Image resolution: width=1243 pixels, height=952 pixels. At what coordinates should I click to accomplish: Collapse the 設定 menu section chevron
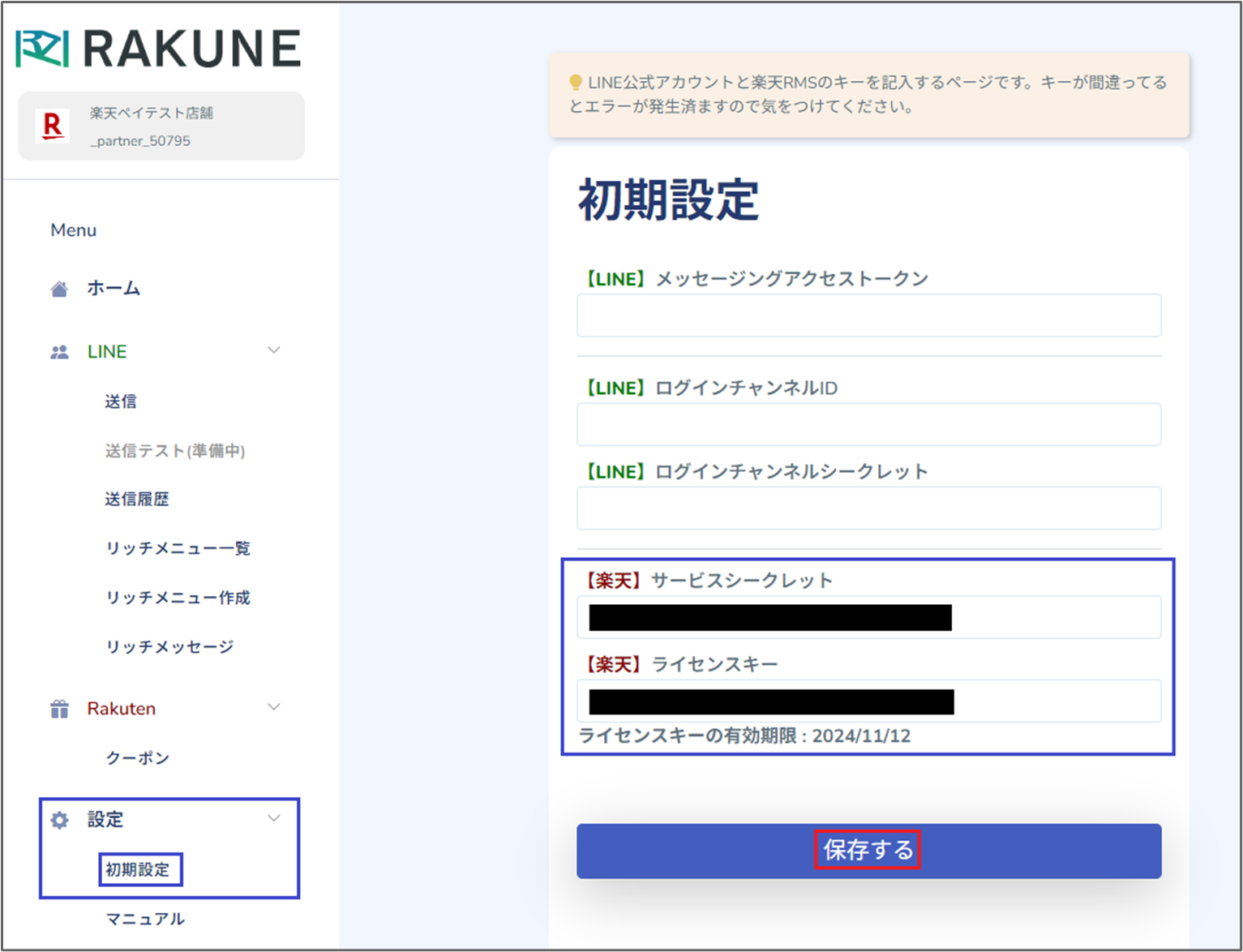pyautogui.click(x=274, y=818)
